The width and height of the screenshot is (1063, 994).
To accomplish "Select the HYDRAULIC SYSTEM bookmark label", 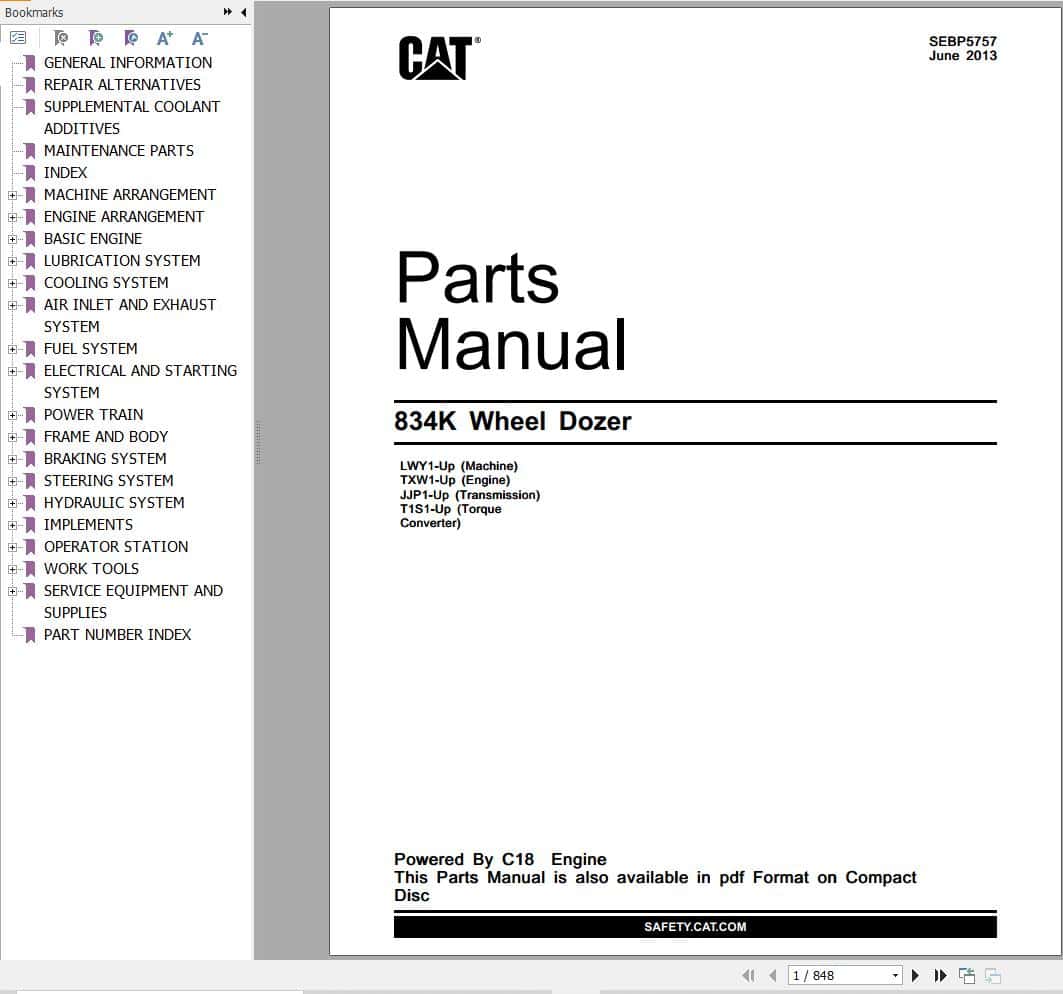I will [114, 502].
